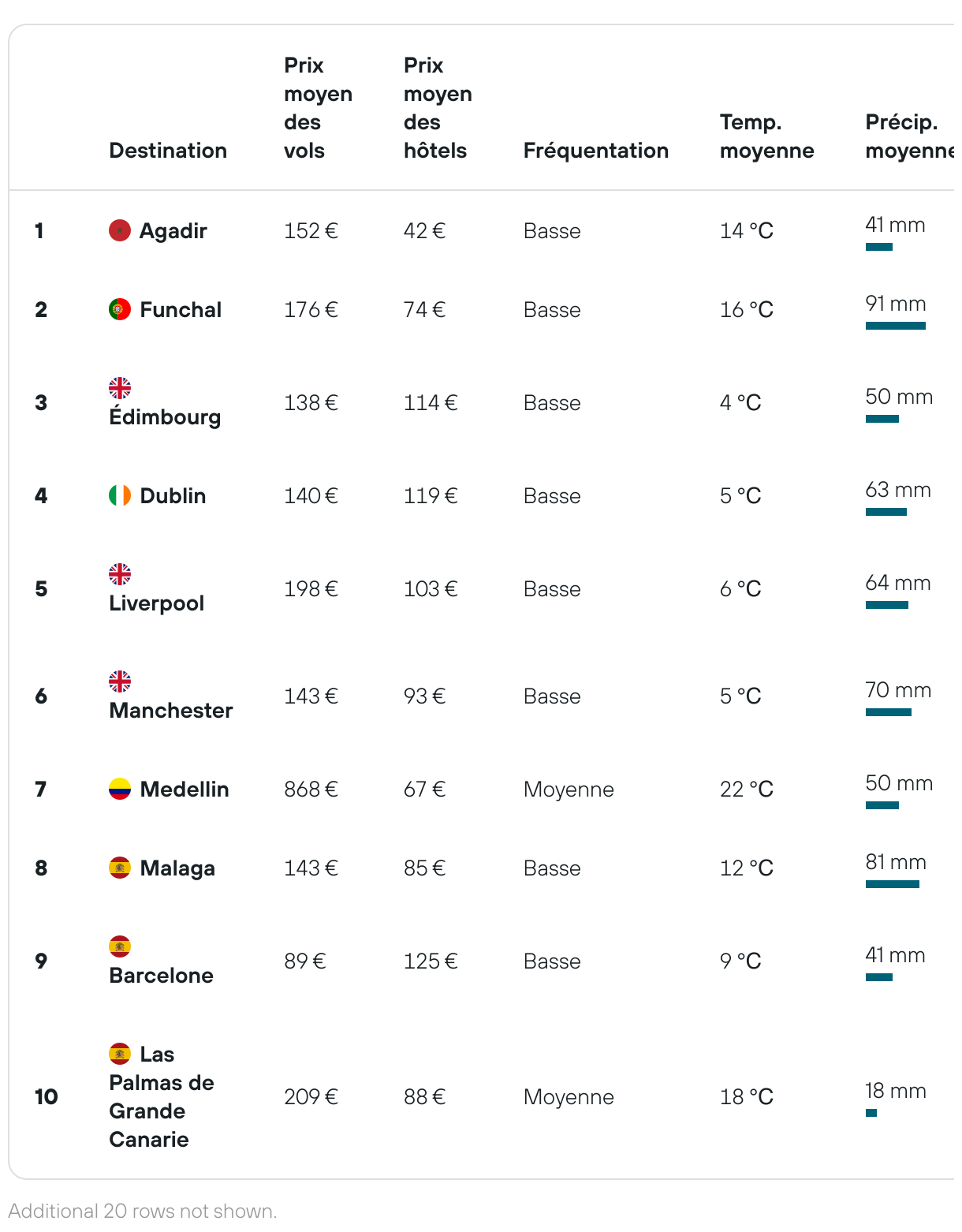Click the Spain flag beside Las Palmas
The width and height of the screenshot is (962, 1232).
[x=120, y=1054]
